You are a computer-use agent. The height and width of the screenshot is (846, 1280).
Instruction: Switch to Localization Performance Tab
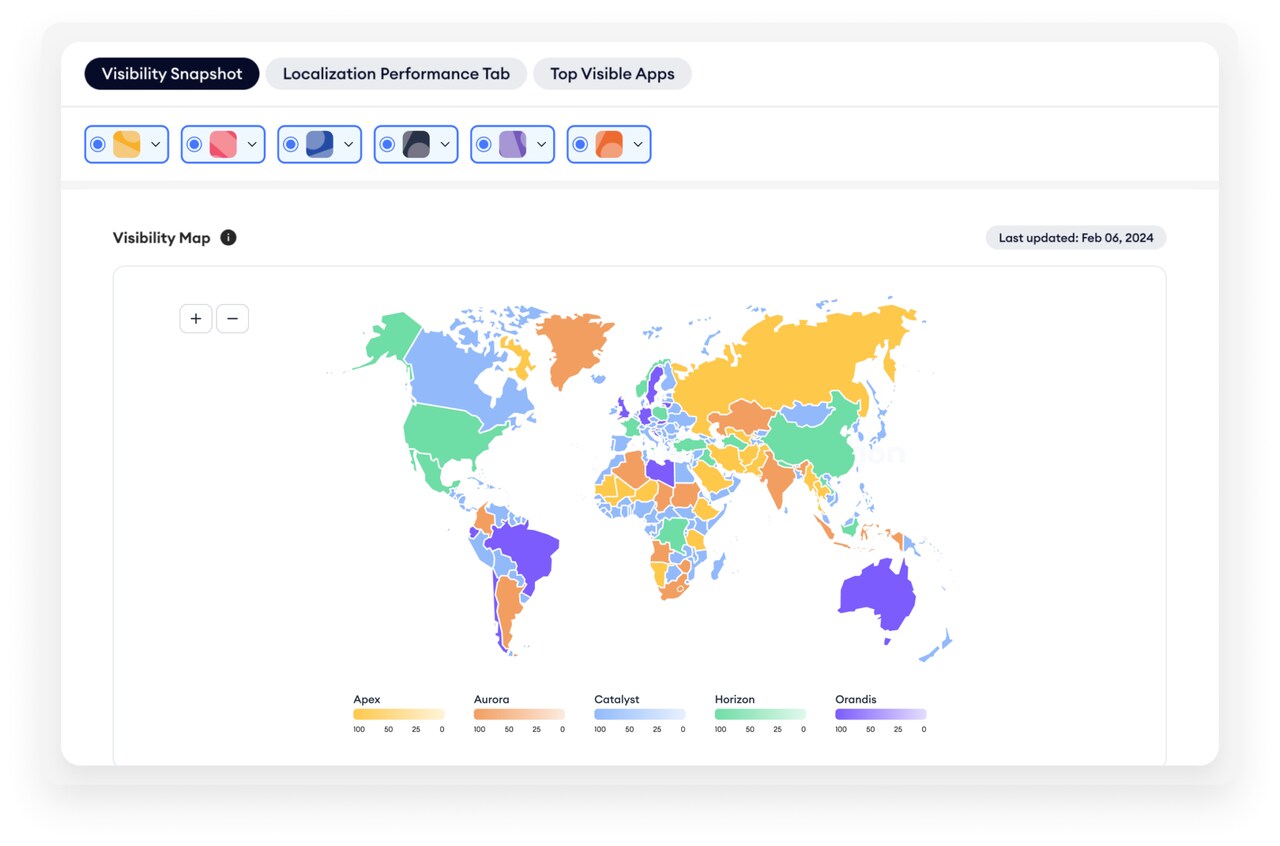[396, 74]
